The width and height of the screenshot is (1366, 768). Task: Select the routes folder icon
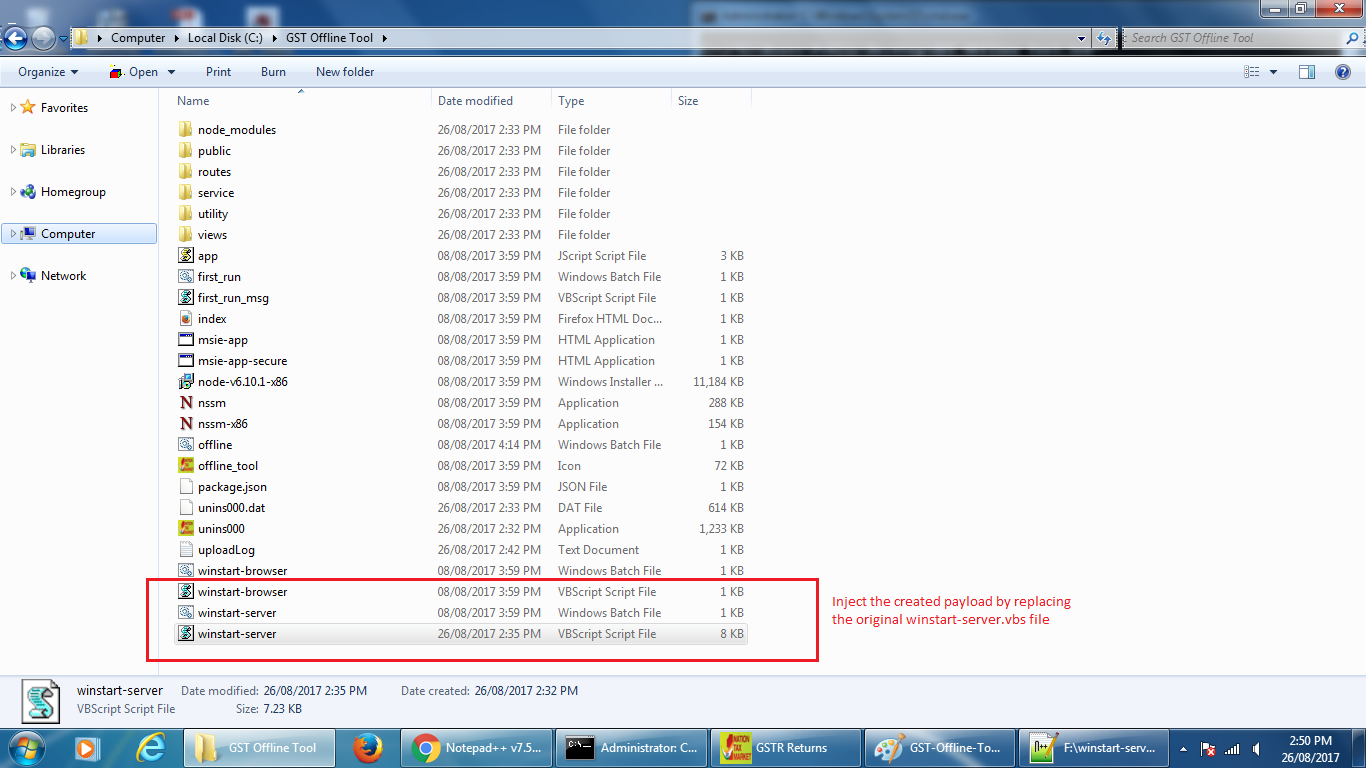pyautogui.click(x=185, y=172)
